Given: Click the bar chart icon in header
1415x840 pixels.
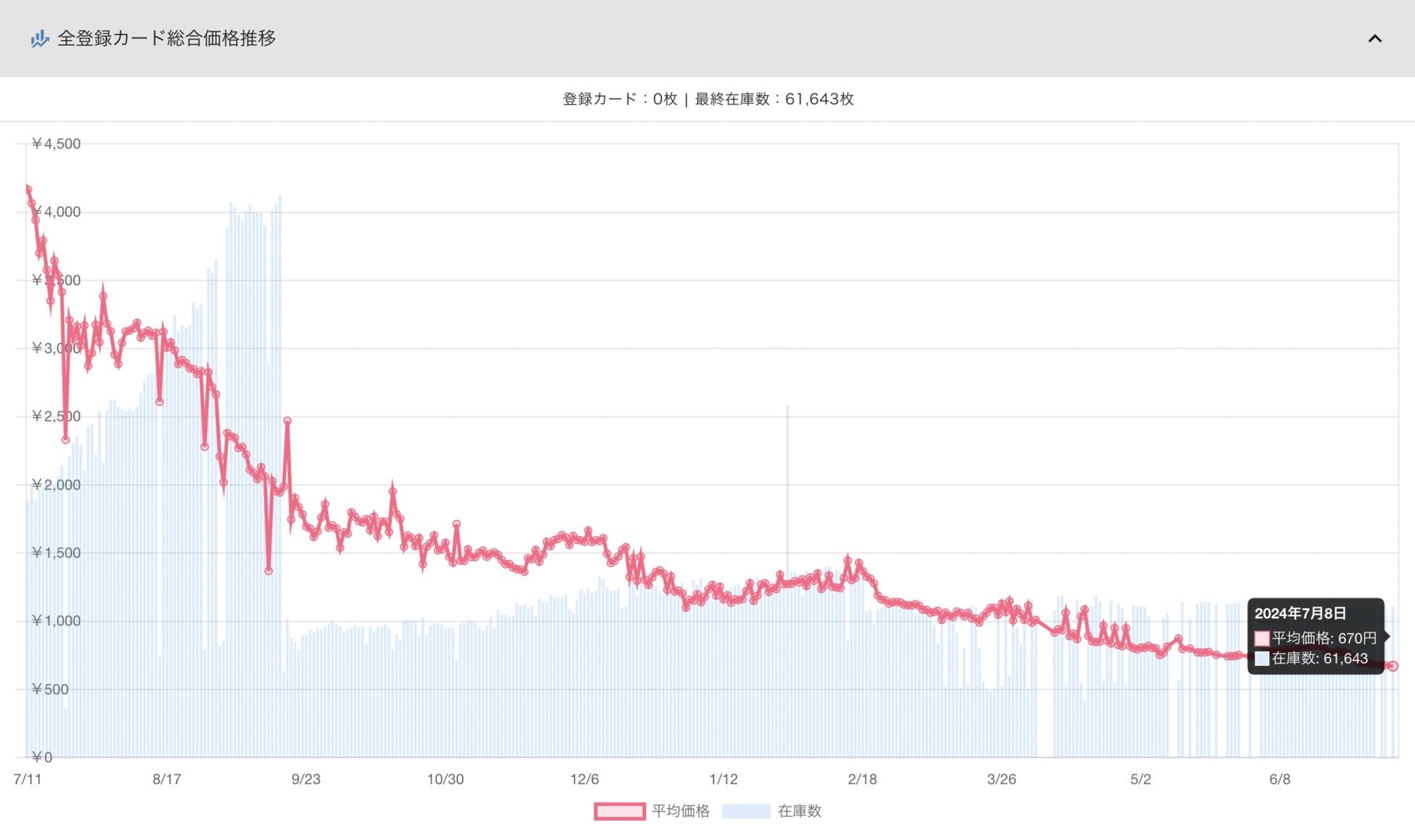Looking at the screenshot, I should 39,38.
